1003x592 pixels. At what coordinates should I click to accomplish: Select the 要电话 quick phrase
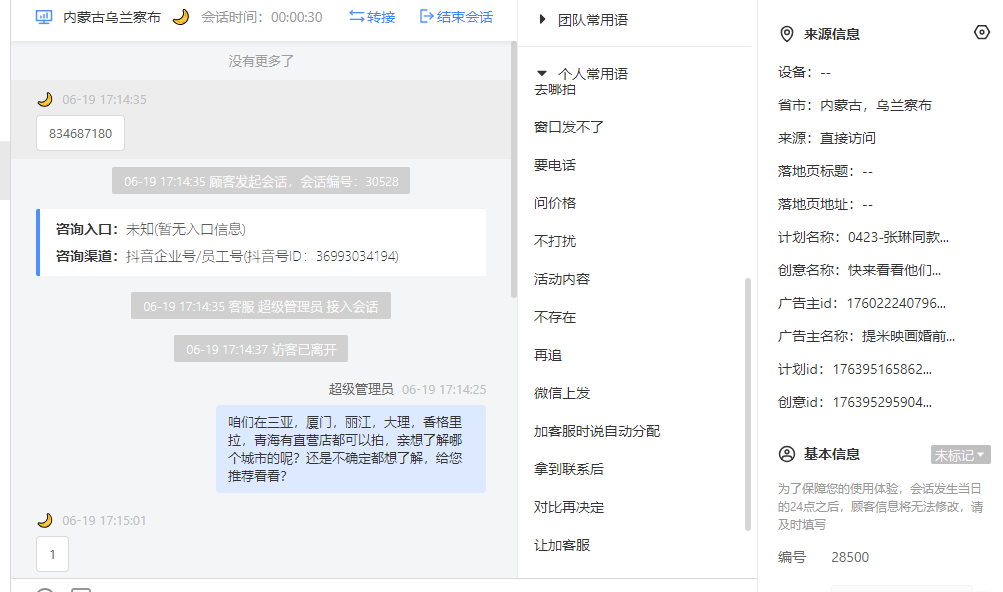click(555, 165)
